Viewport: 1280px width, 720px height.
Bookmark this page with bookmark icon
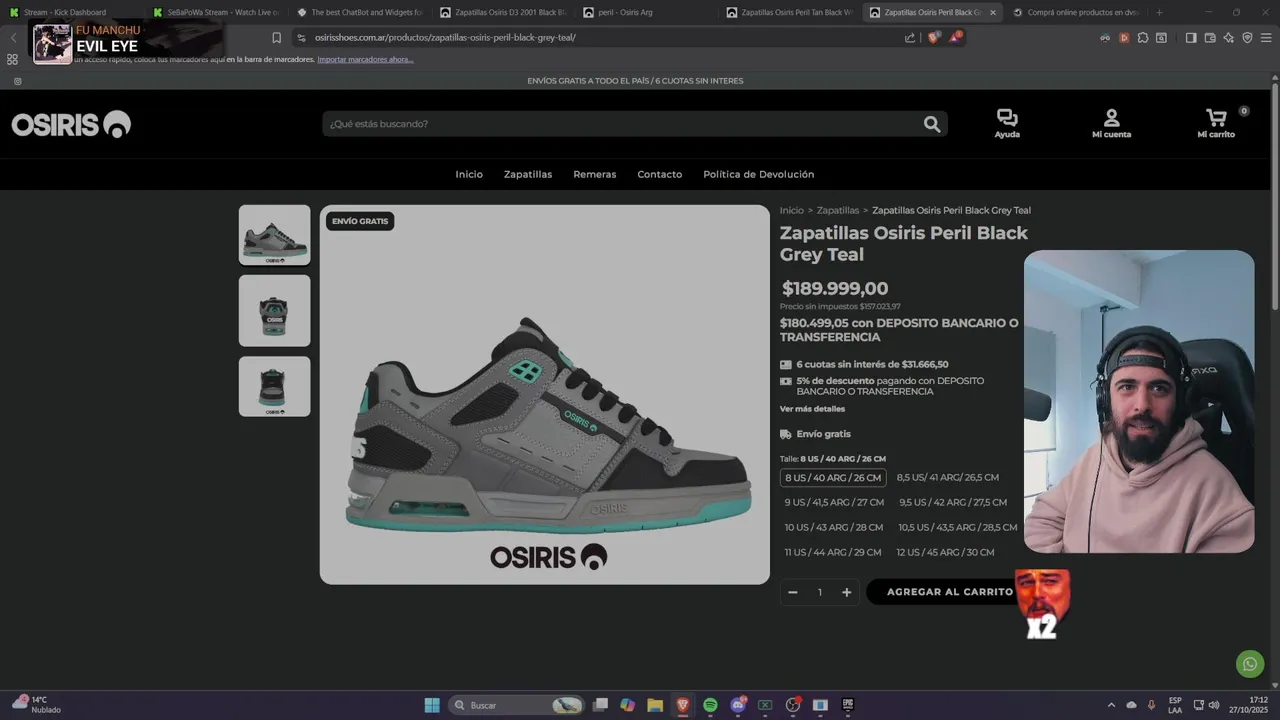pyautogui.click(x=277, y=38)
